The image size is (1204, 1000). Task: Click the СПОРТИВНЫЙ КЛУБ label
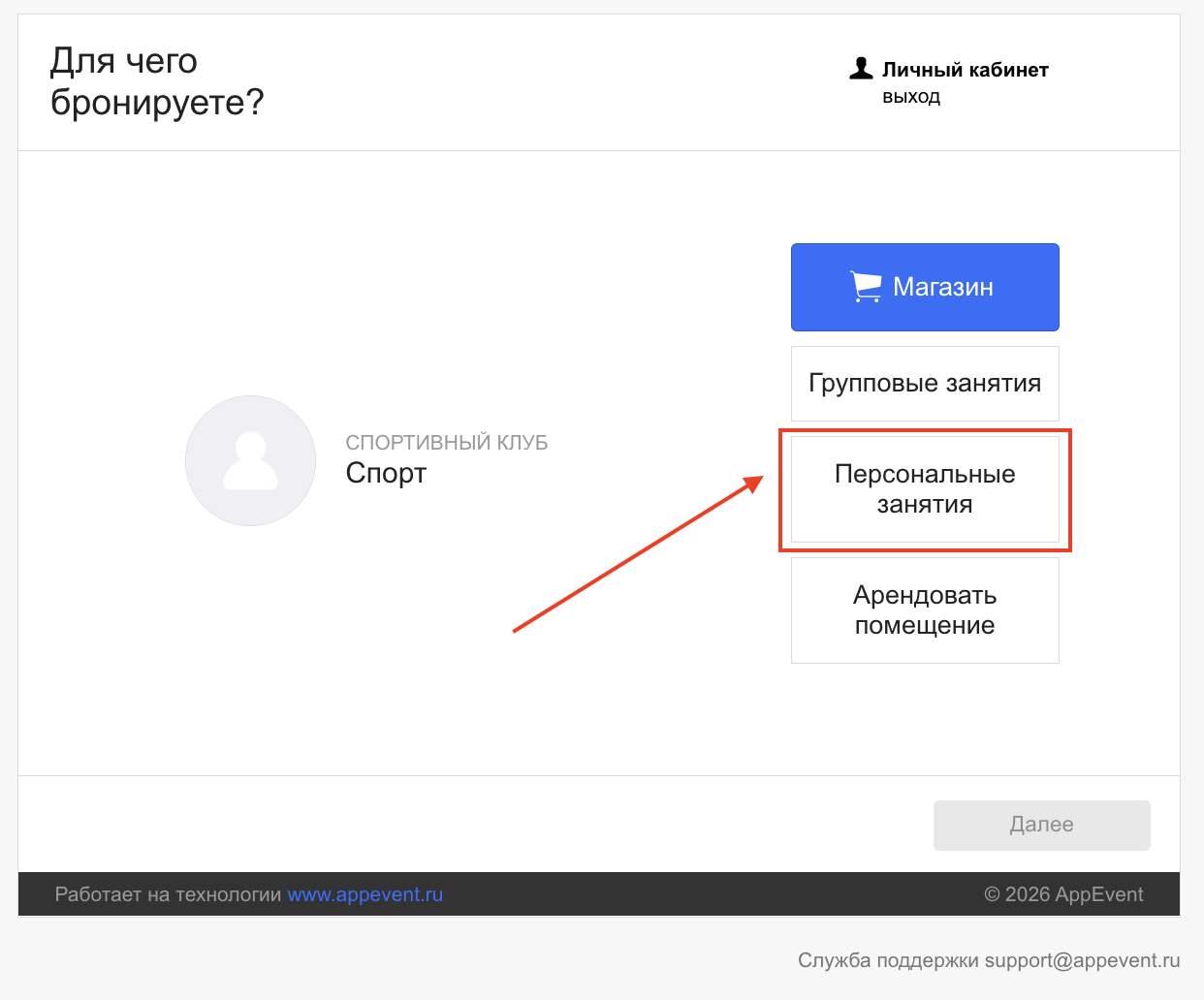pos(447,443)
